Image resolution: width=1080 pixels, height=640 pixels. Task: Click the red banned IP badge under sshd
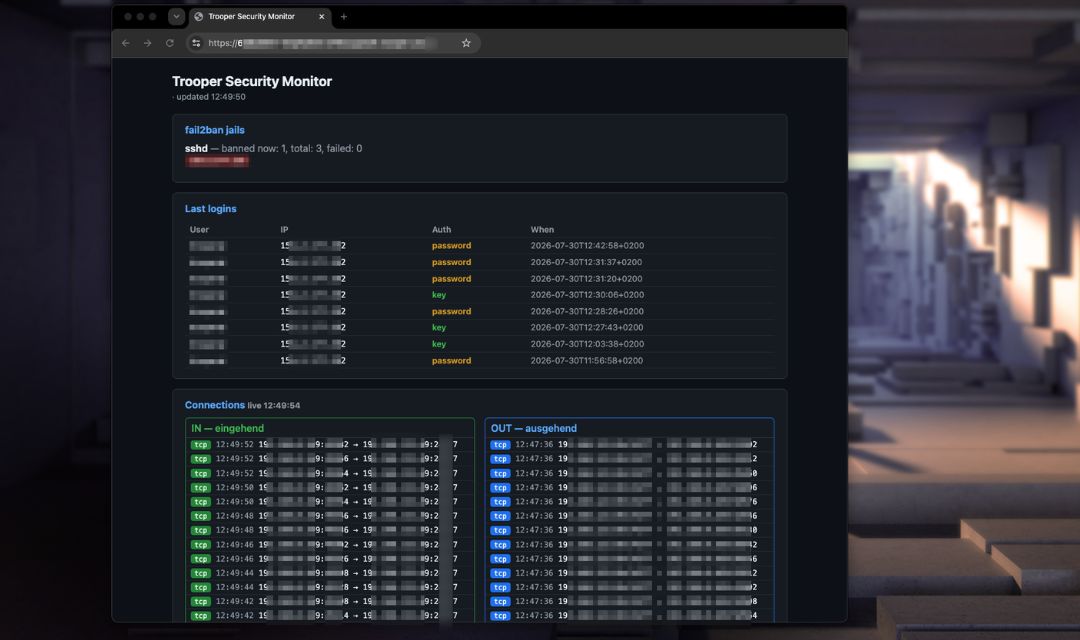(217, 161)
